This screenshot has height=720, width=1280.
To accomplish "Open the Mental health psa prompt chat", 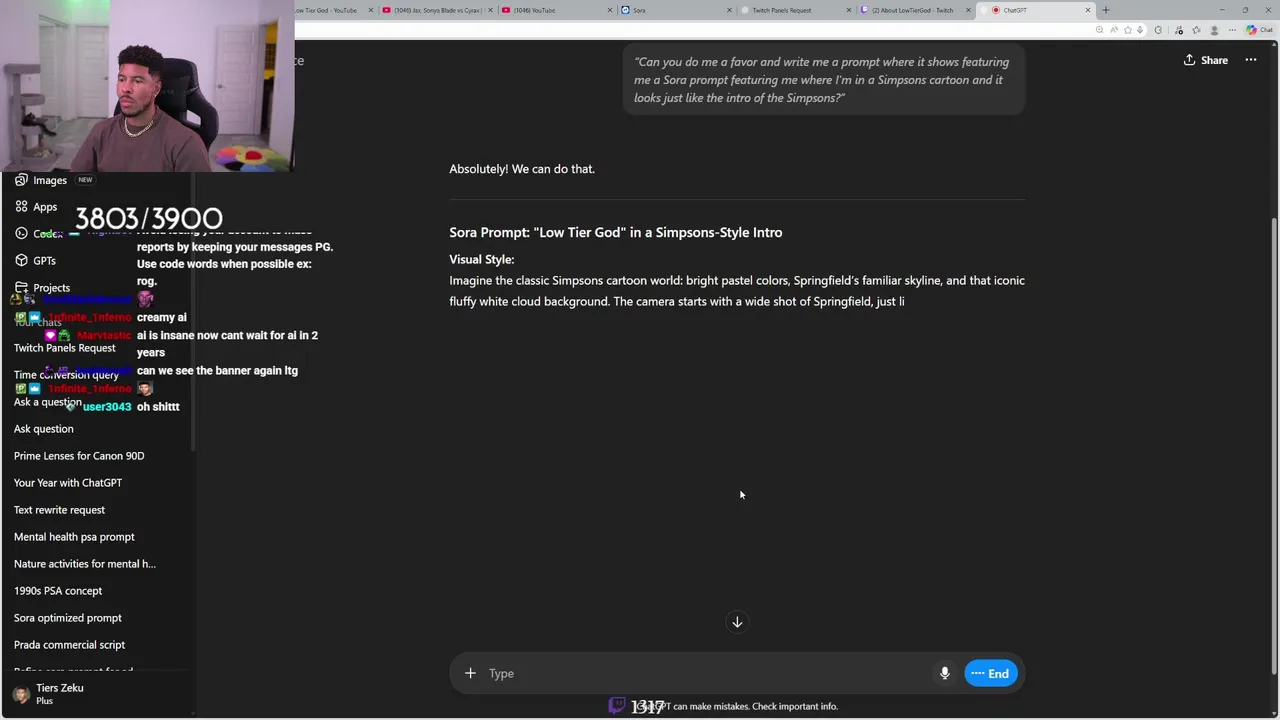I will point(74,537).
